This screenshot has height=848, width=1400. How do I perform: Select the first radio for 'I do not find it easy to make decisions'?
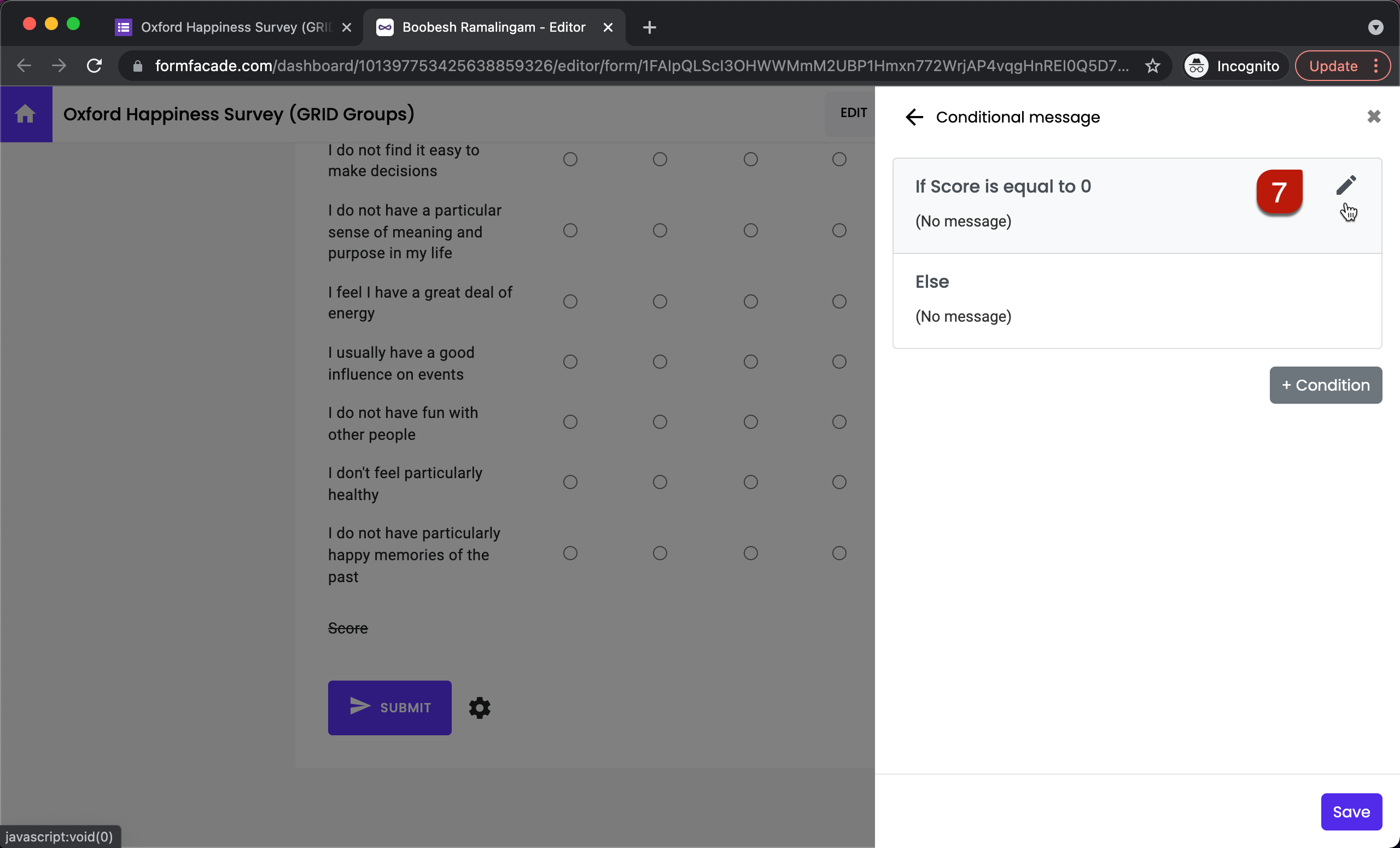click(570, 159)
